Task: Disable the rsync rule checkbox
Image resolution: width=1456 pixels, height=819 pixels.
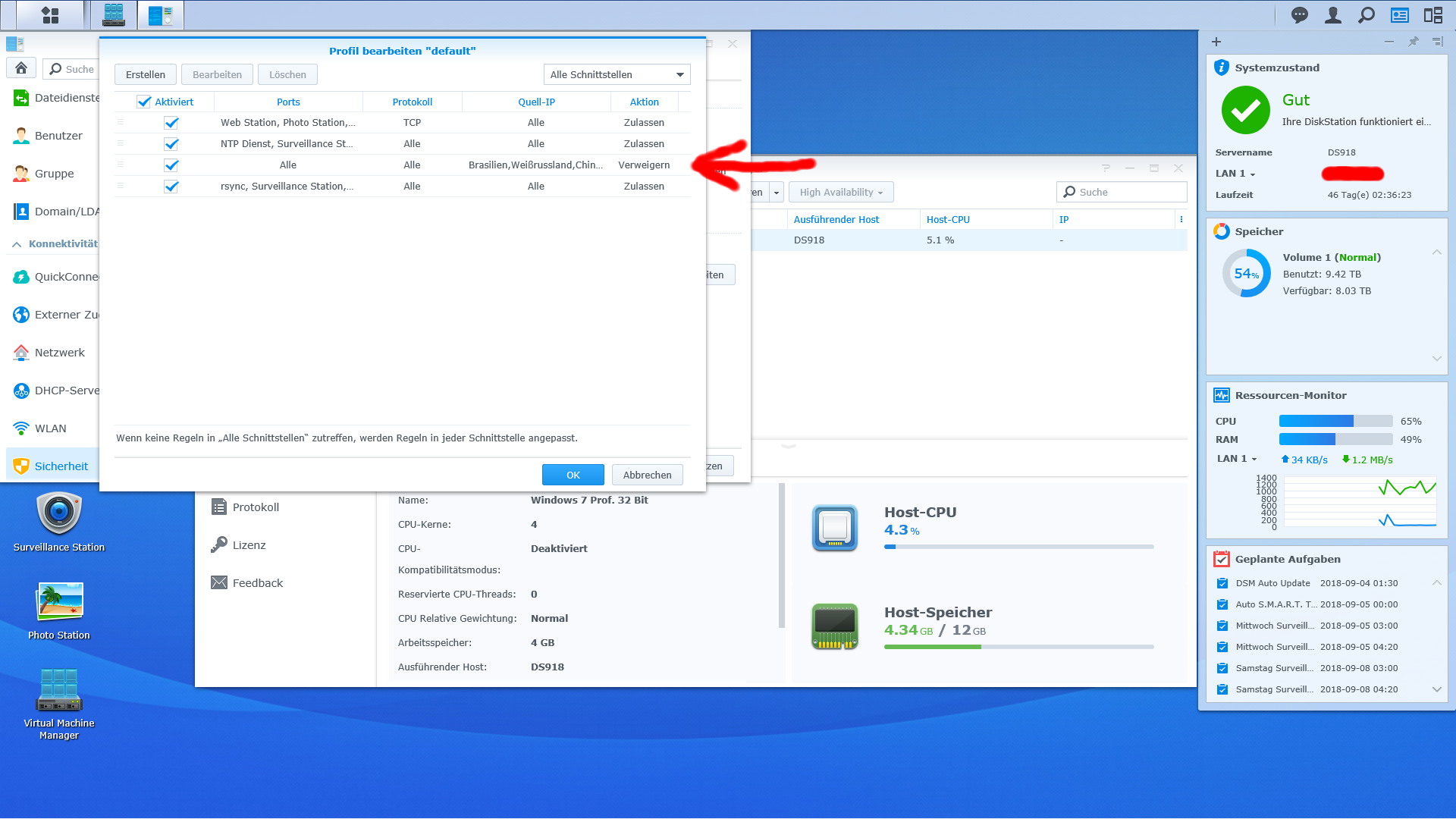Action: tap(171, 187)
